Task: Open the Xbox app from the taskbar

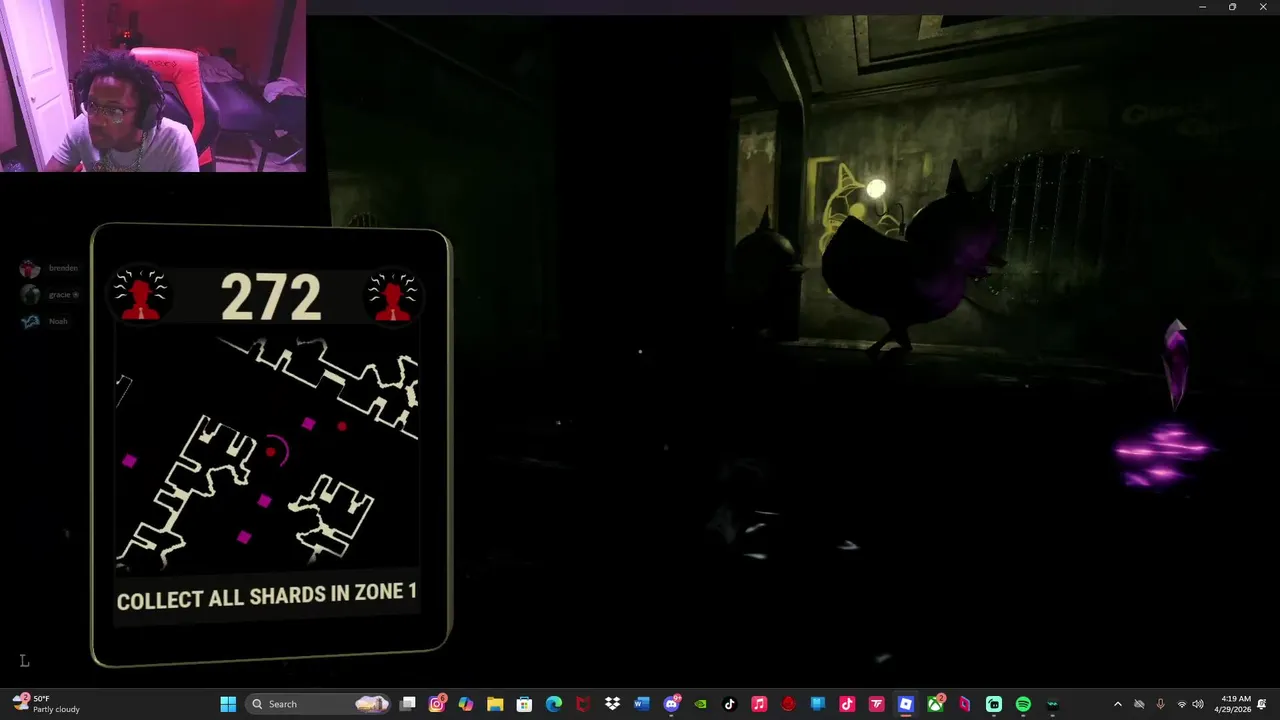Action: (x=935, y=704)
